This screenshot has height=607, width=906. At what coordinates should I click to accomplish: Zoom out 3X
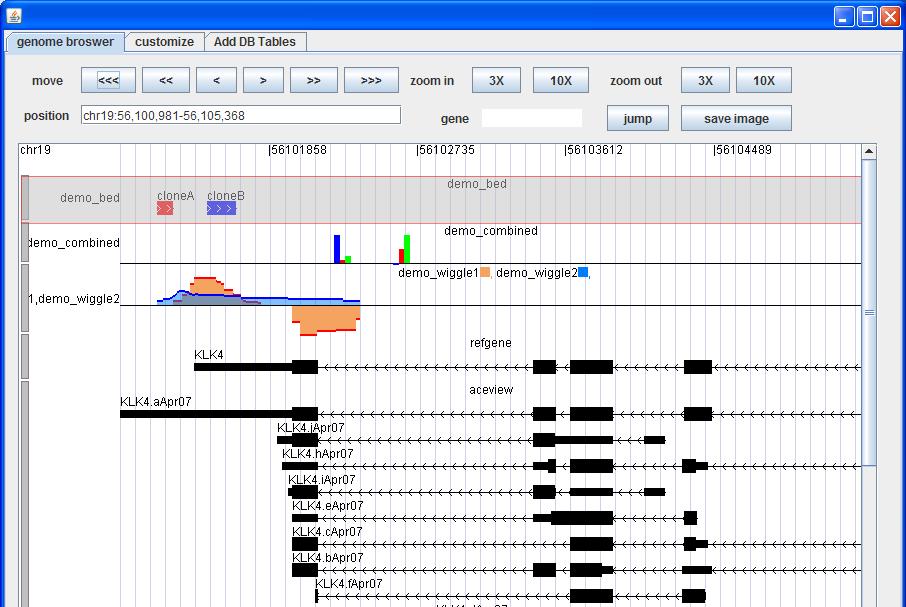pyautogui.click(x=705, y=81)
